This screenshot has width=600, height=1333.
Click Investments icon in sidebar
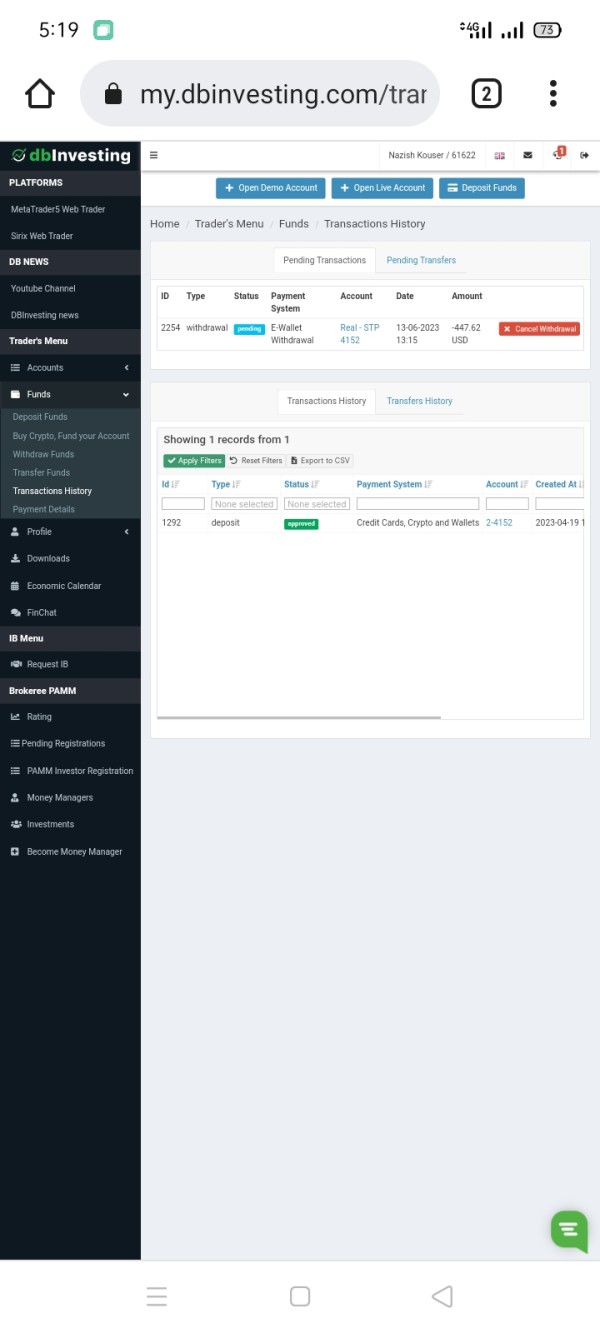tap(15, 824)
